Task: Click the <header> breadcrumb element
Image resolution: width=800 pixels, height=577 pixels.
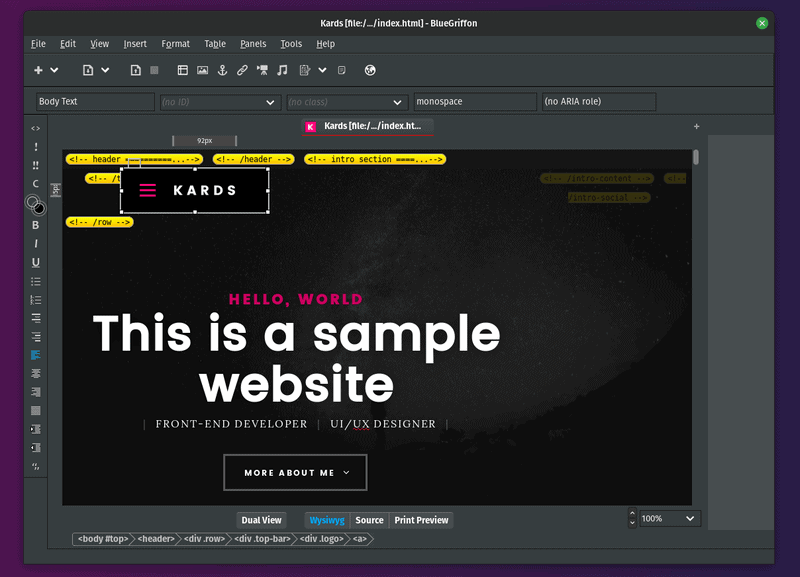Action: 156,539
